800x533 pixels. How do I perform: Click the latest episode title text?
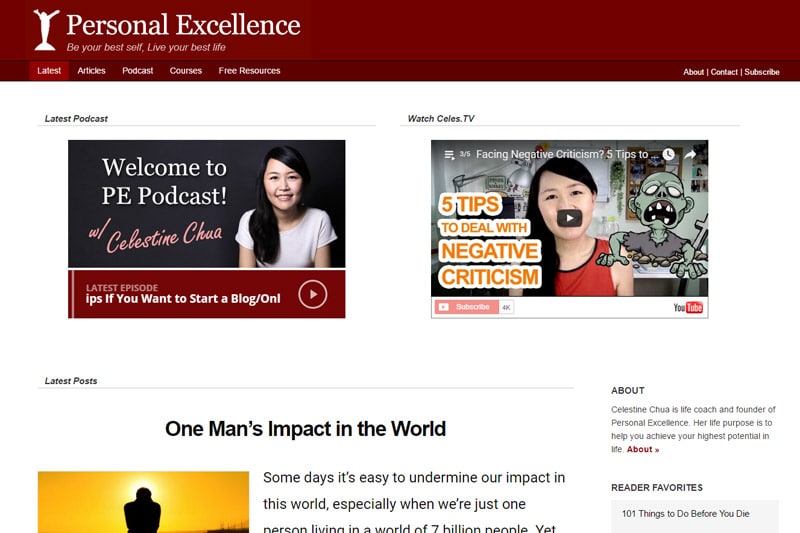[183, 299]
